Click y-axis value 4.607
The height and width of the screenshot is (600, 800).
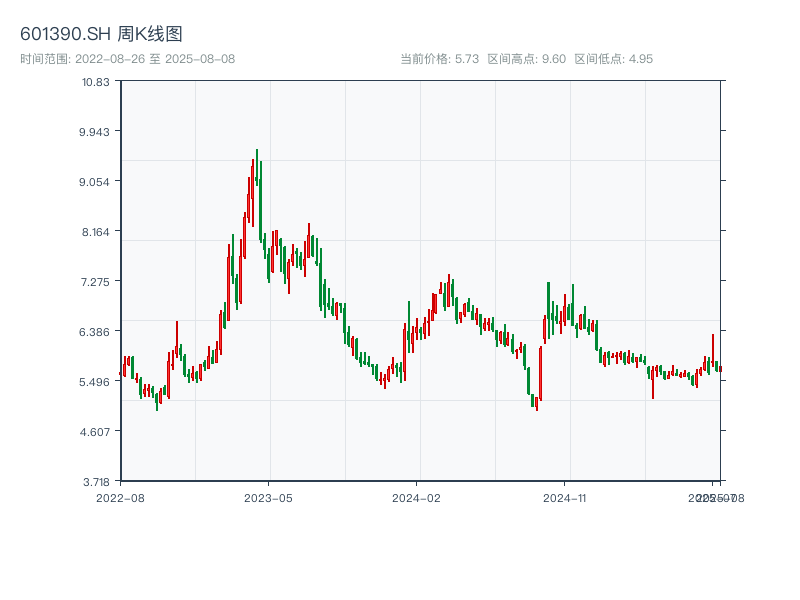point(94,432)
